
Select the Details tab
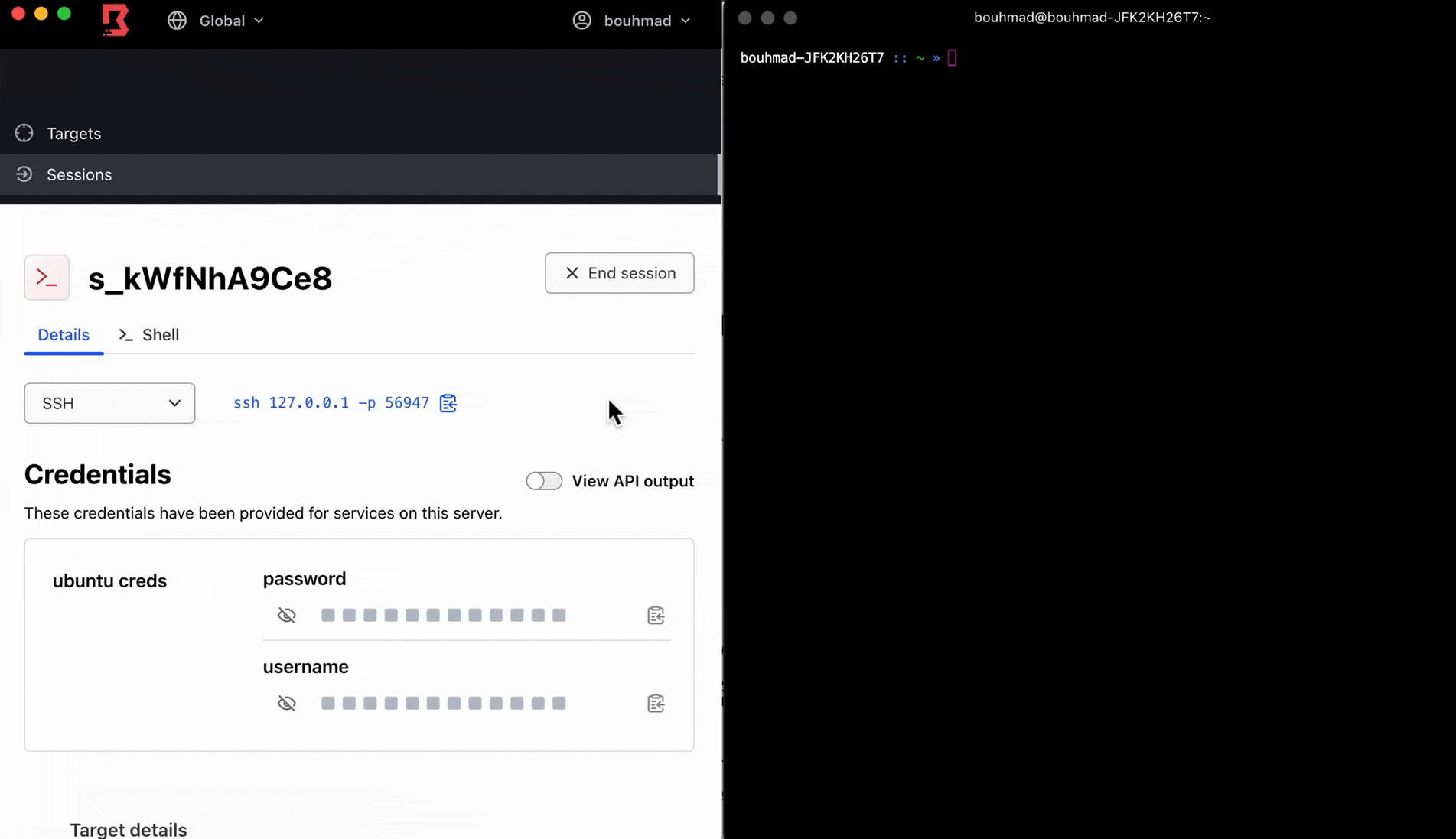tap(64, 335)
